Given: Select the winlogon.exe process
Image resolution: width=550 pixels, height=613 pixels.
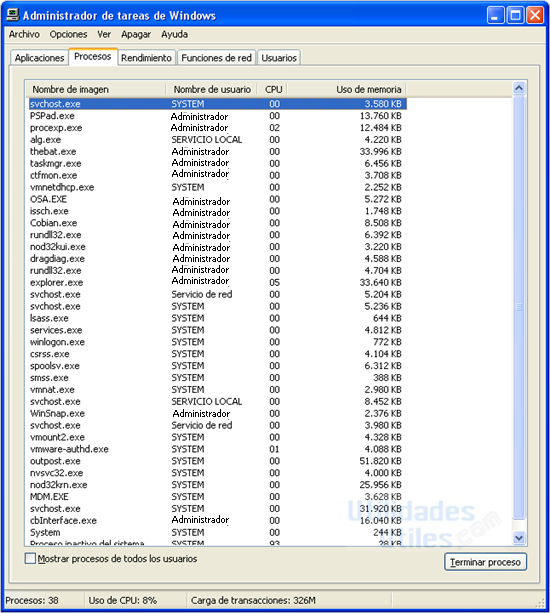Looking at the screenshot, I should click(217, 342).
